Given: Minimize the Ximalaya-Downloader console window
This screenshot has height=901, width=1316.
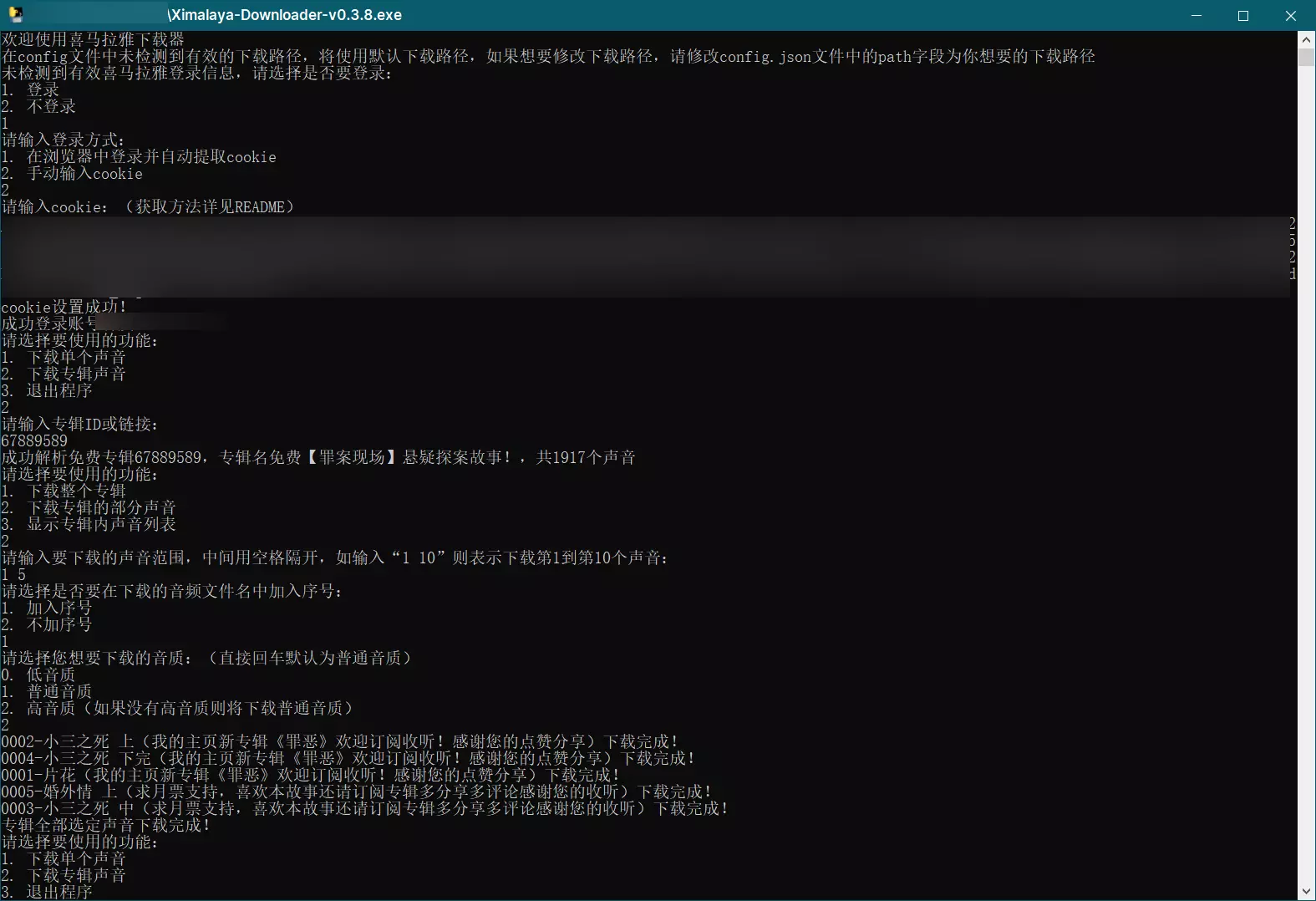Looking at the screenshot, I should 1196,15.
